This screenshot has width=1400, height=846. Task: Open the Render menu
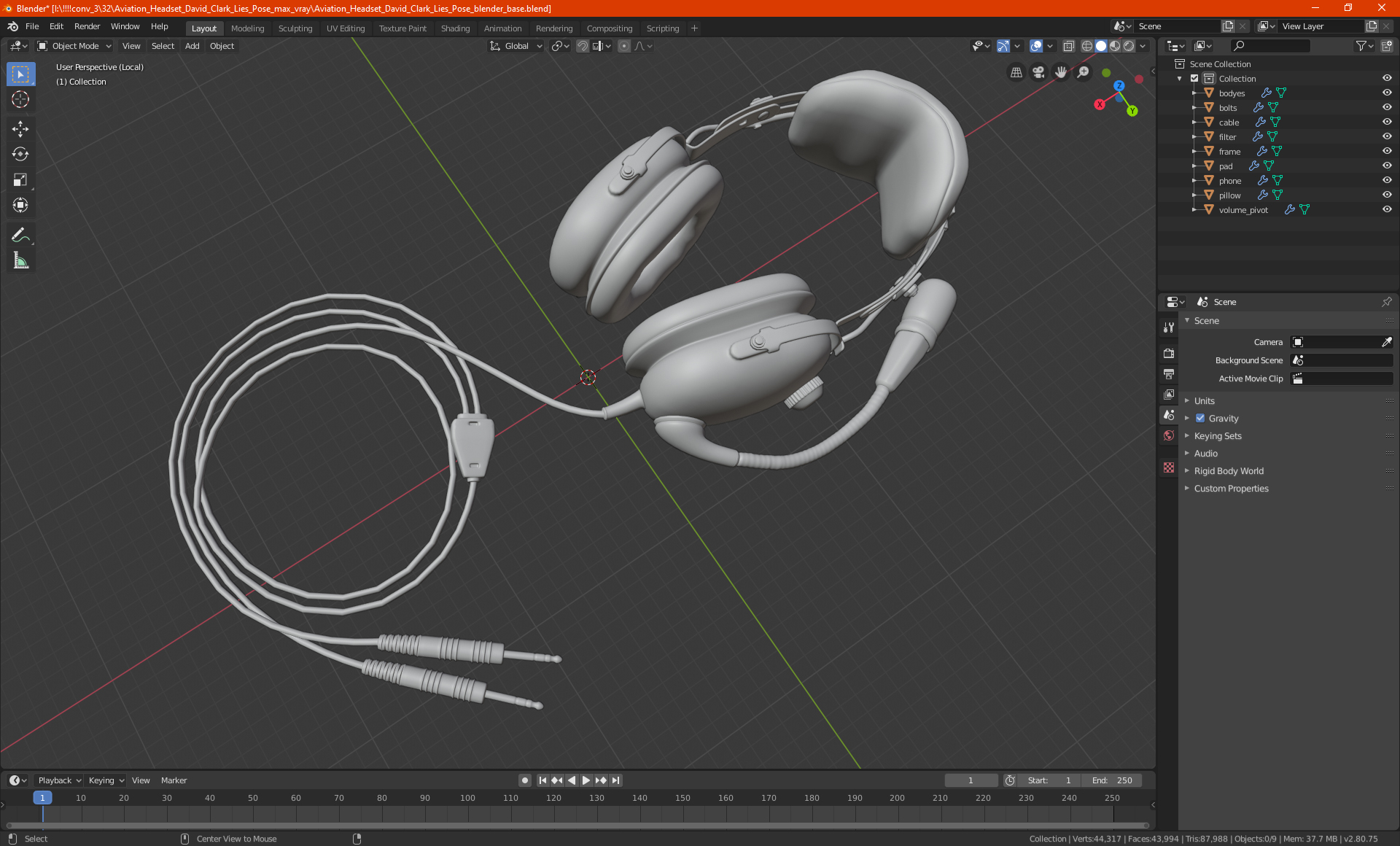(x=87, y=26)
